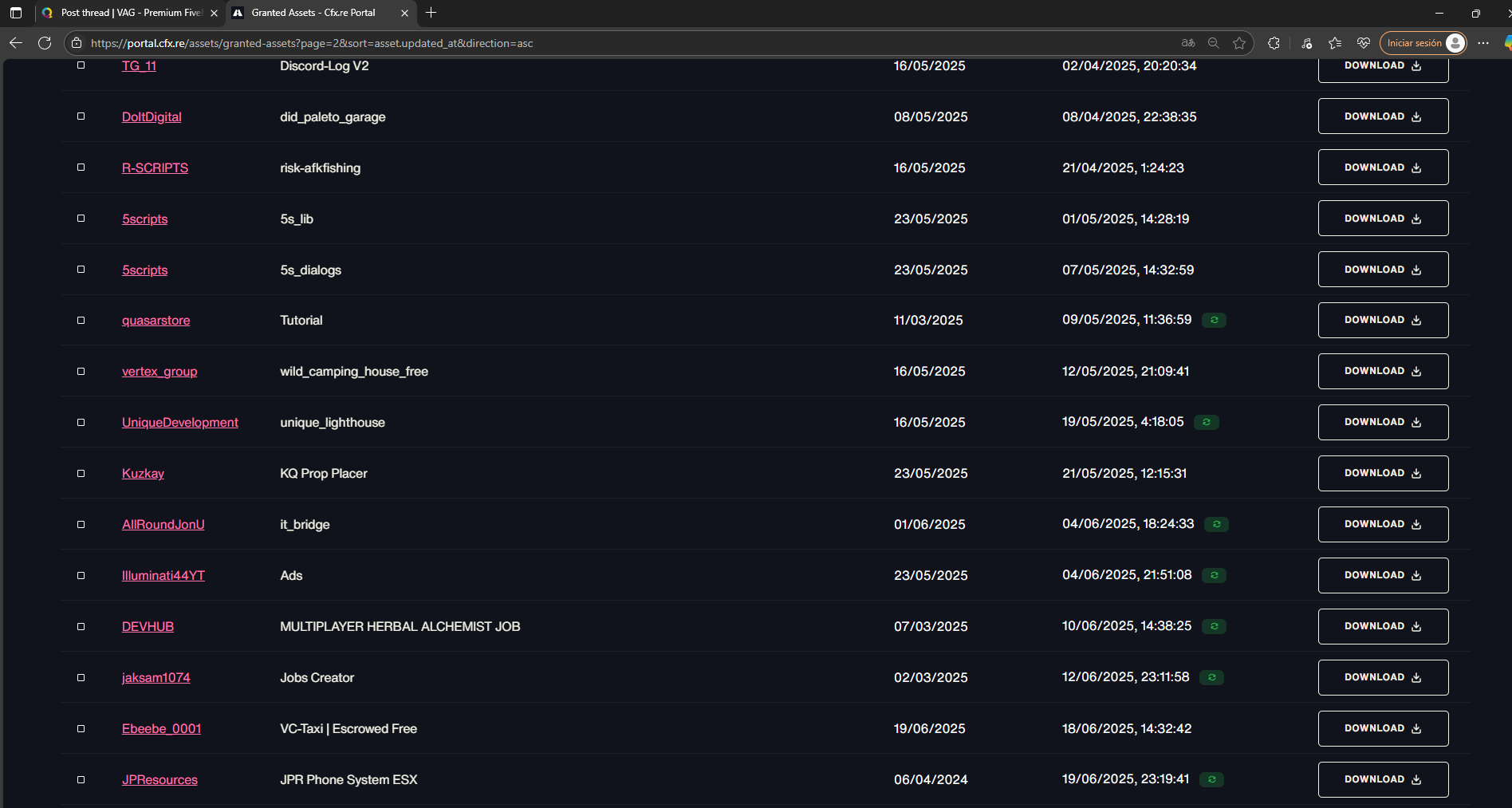Check the quasarstore Tutorial row box
The width and height of the screenshot is (1512, 808).
pyautogui.click(x=81, y=320)
